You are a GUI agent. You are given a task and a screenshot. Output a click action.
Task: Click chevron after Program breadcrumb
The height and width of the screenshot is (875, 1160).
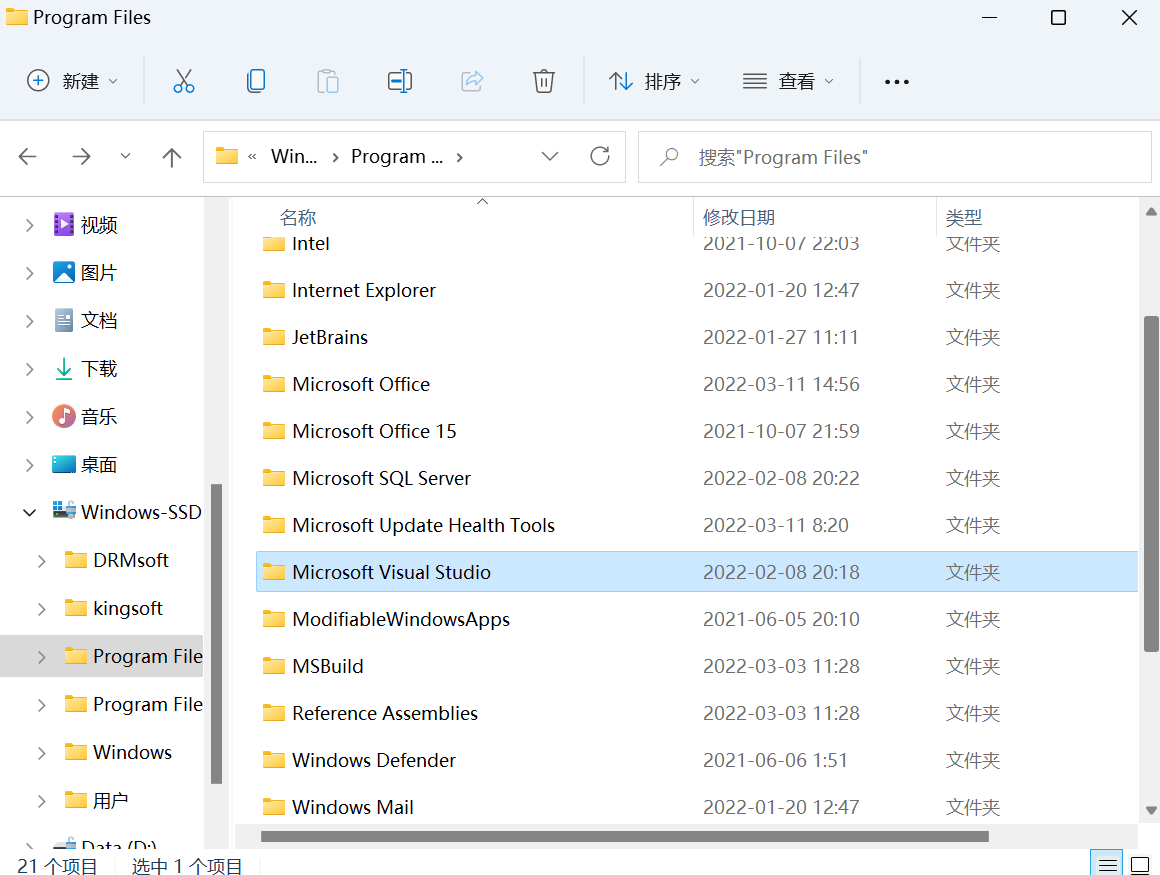tap(459, 157)
